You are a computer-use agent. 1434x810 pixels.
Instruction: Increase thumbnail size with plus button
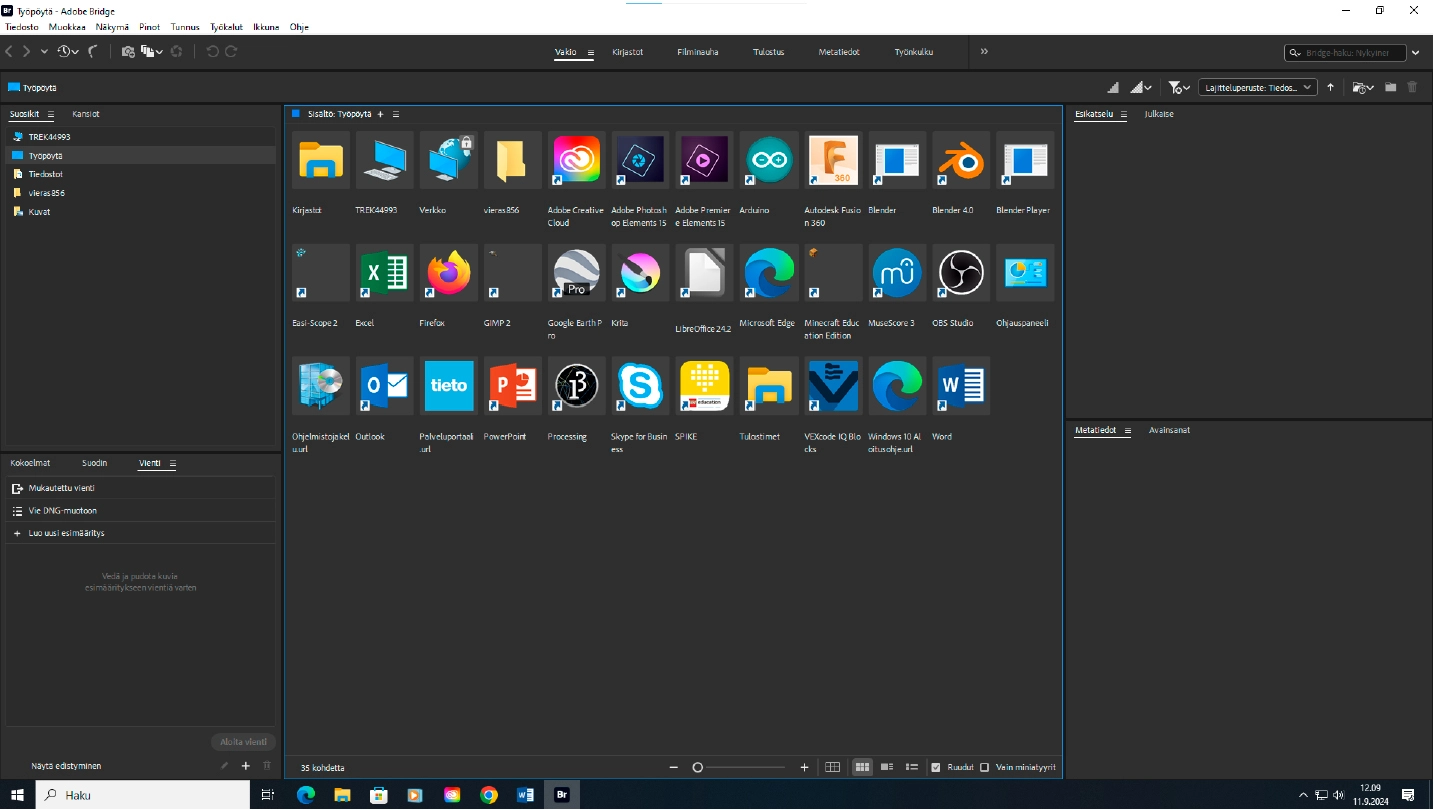point(805,767)
